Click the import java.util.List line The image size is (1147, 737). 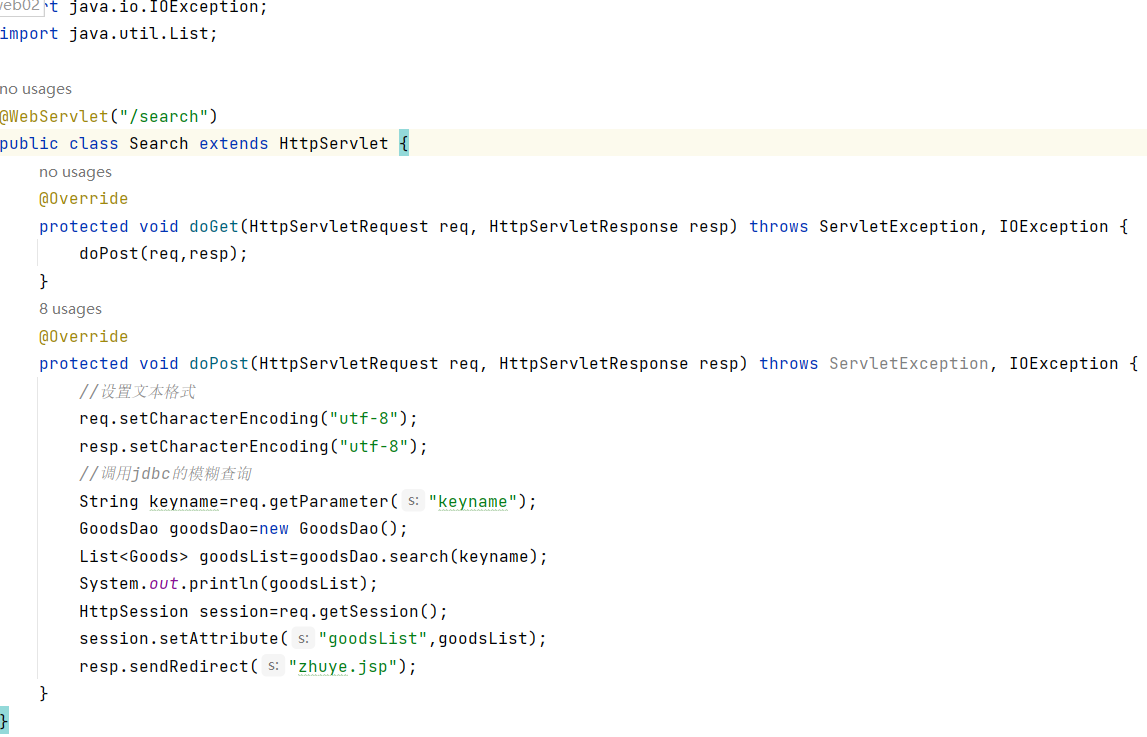coord(108,34)
